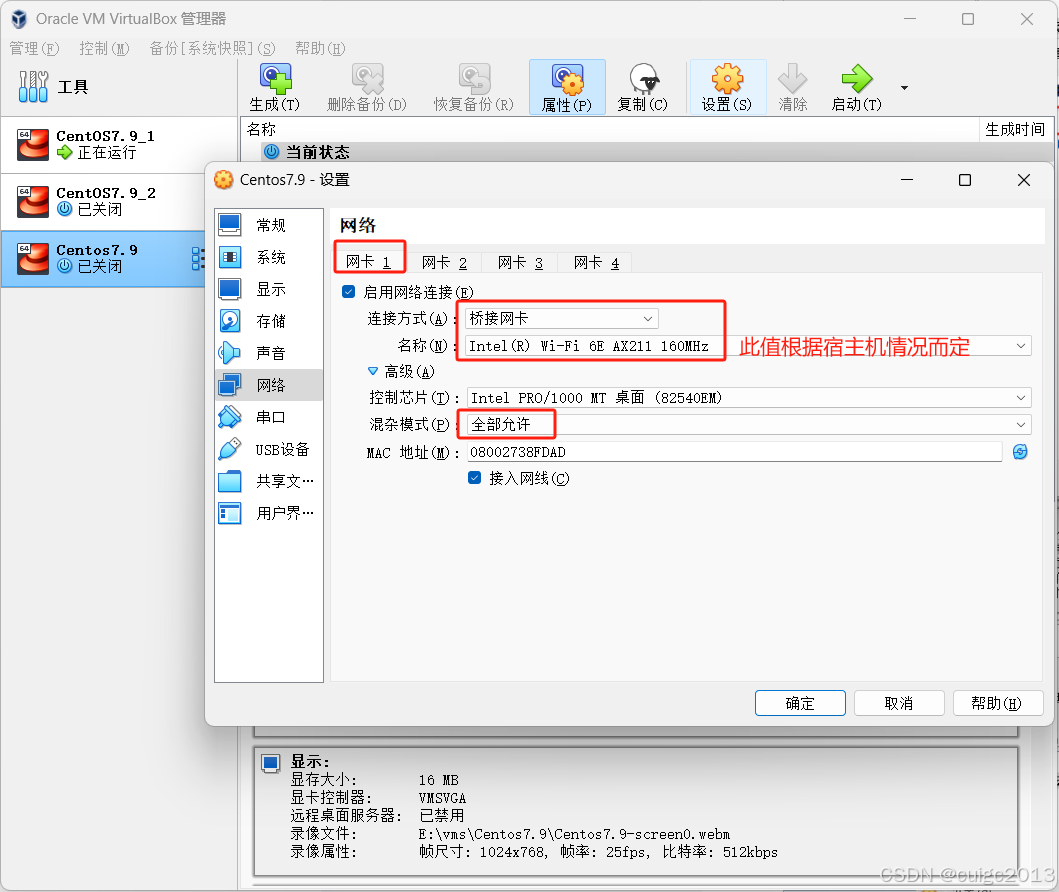Go to 常规 settings category
1059x892 pixels.
(269, 225)
